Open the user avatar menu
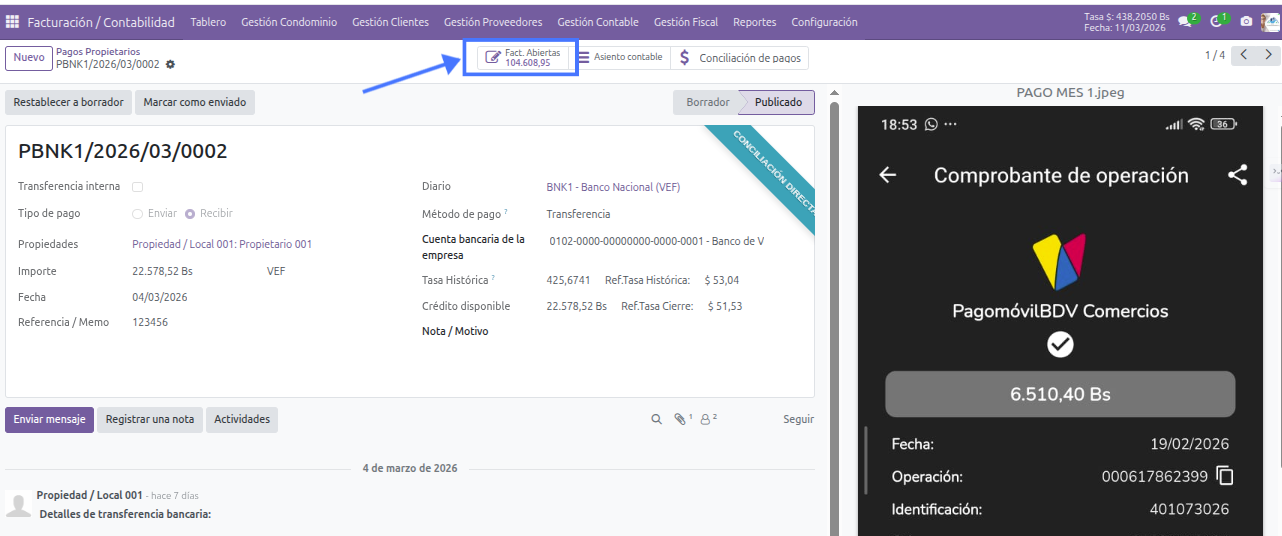Screen dimensions: 1282x536 [x=1268, y=21]
